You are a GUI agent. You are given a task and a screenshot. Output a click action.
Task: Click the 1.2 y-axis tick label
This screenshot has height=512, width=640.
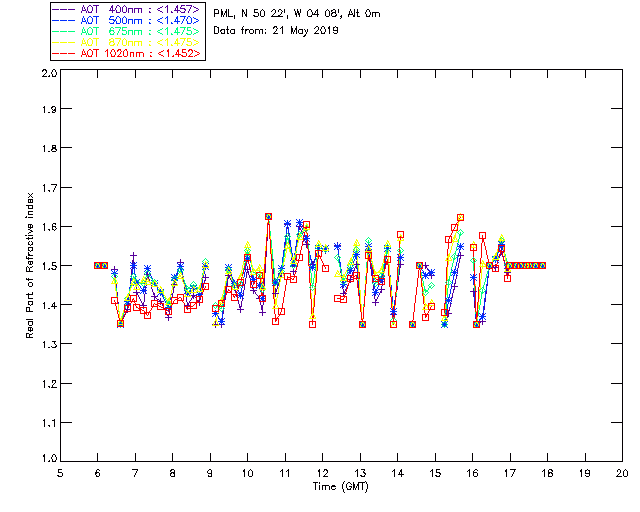pos(49,384)
